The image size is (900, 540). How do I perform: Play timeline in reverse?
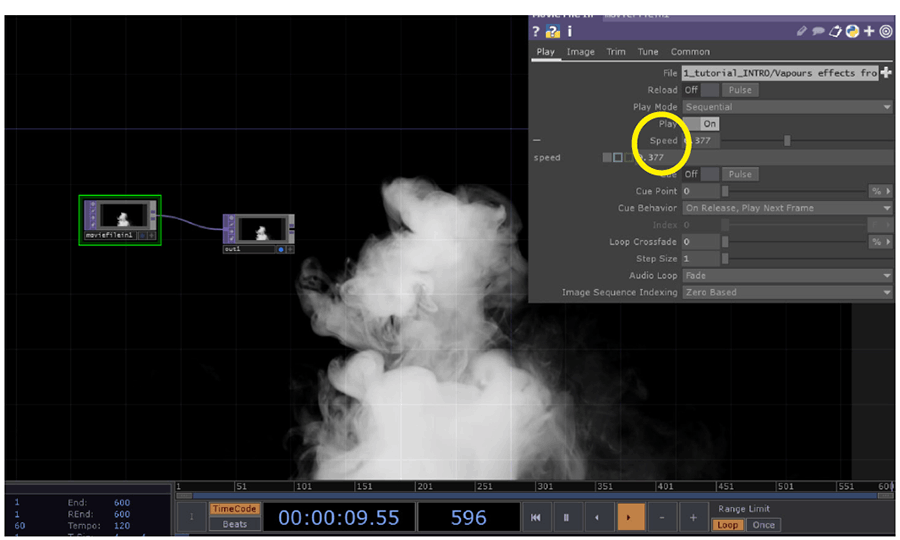click(597, 517)
